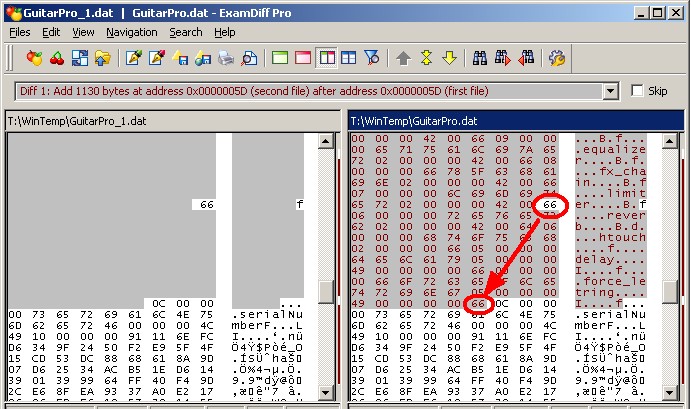Screen dimensions: 691x409
Task: Click the '.equalize' text in right pane
Action: pos(610,149)
